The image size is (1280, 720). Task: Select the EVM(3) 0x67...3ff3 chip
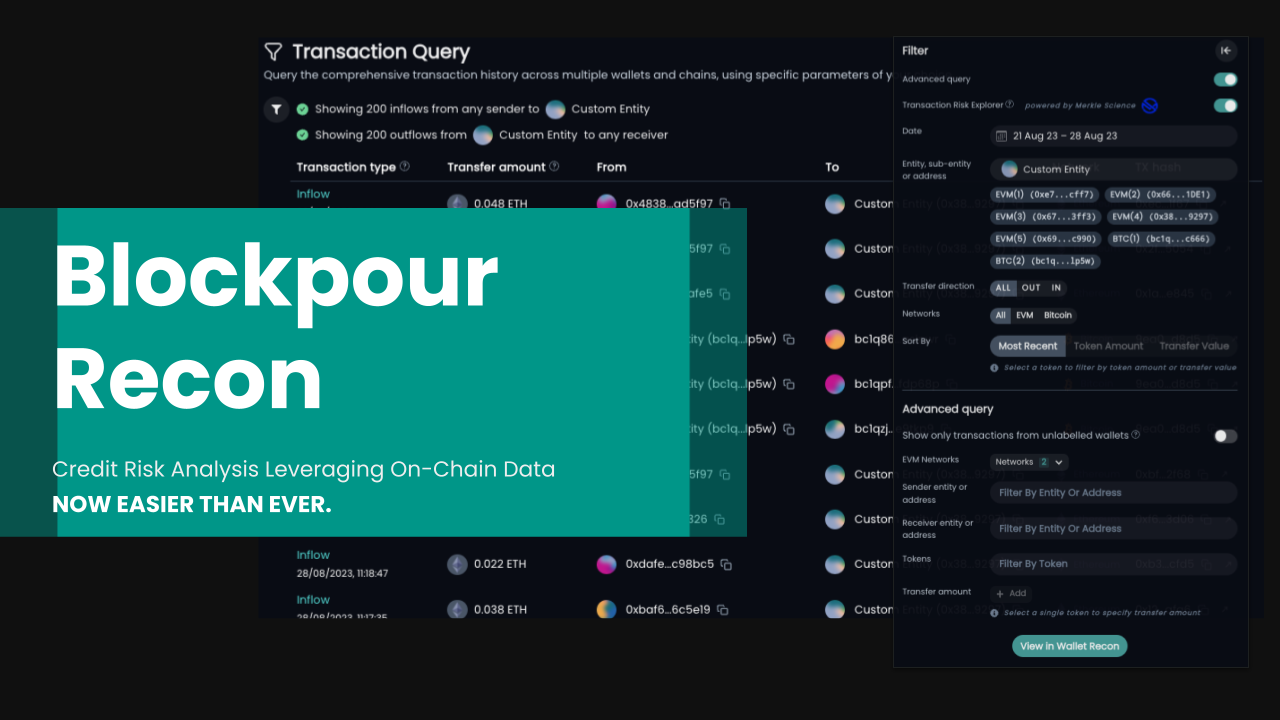1046,217
